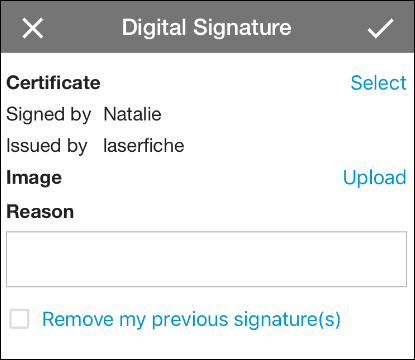Click the issuer value laserfiche
Image resolution: width=415 pixels, height=360 pixels.
click(x=144, y=146)
